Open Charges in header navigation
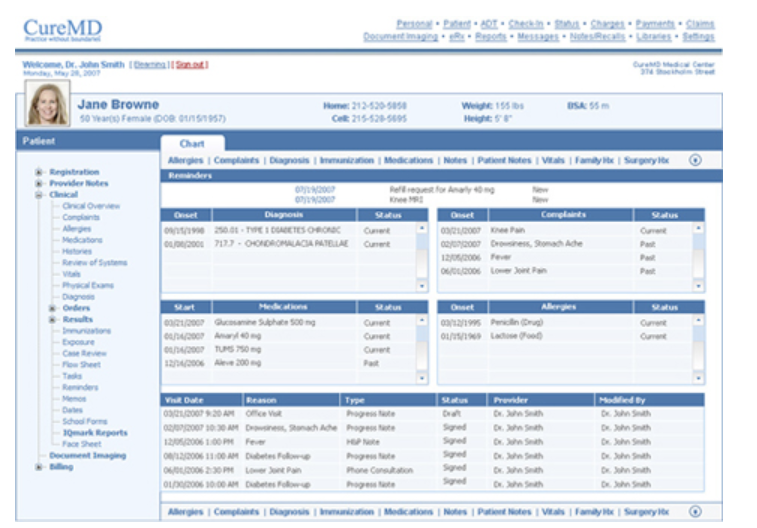Screen dimensions: 757x528 [x=607, y=24]
